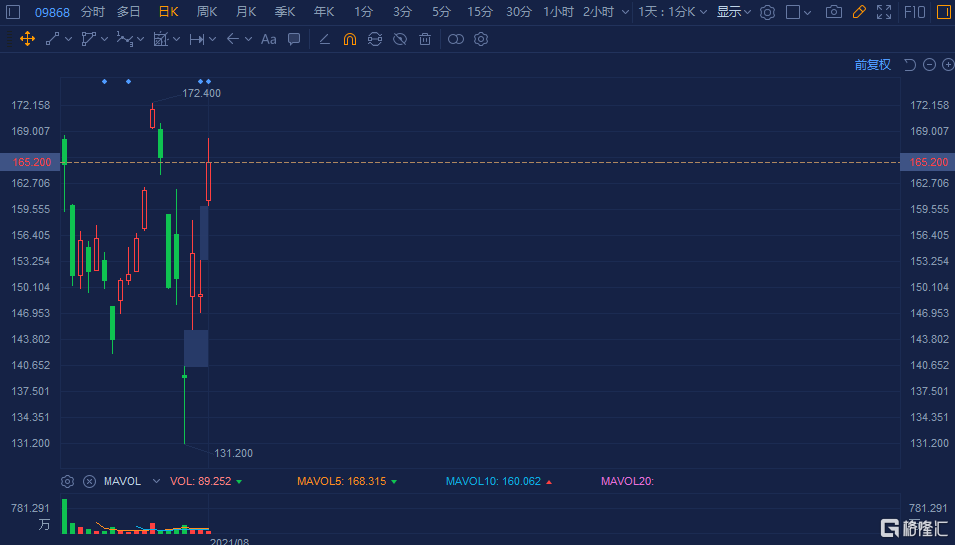This screenshot has width=955, height=545.
Task: Add a comment bubble annotation
Action: coord(294,39)
